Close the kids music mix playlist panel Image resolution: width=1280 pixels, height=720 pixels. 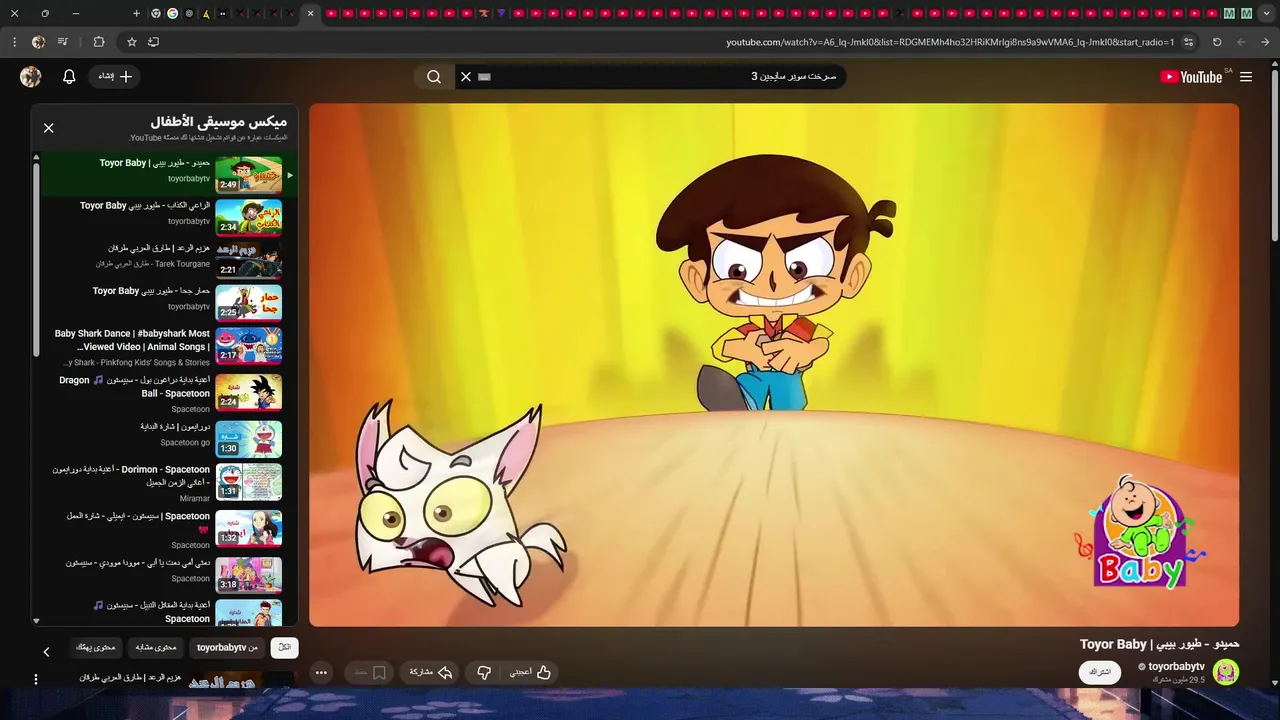pos(48,128)
